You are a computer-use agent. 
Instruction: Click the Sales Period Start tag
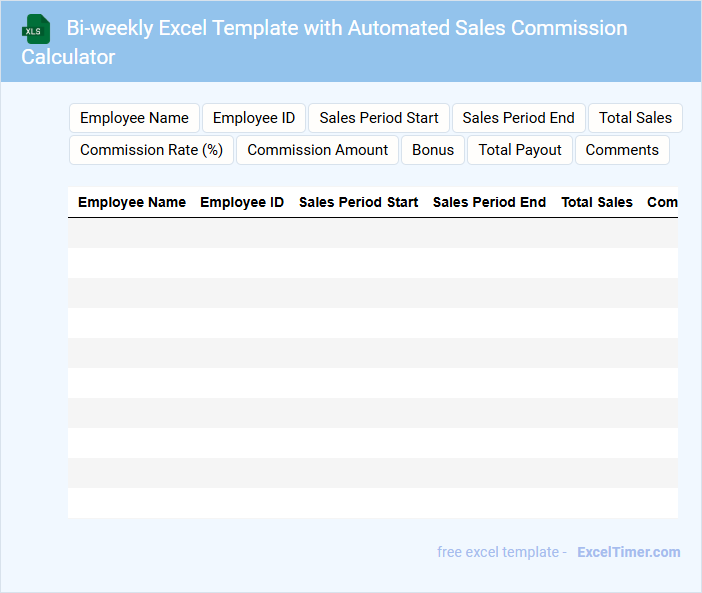tap(379, 118)
